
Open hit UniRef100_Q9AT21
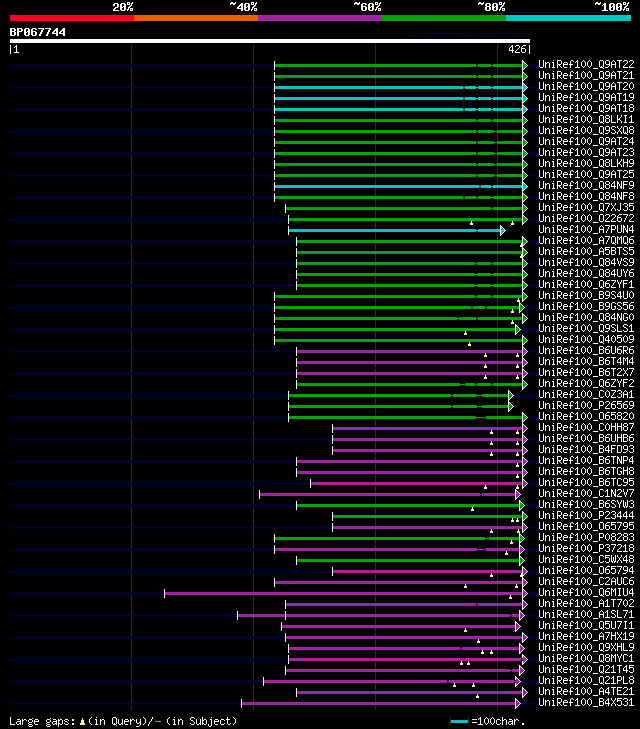coord(586,75)
